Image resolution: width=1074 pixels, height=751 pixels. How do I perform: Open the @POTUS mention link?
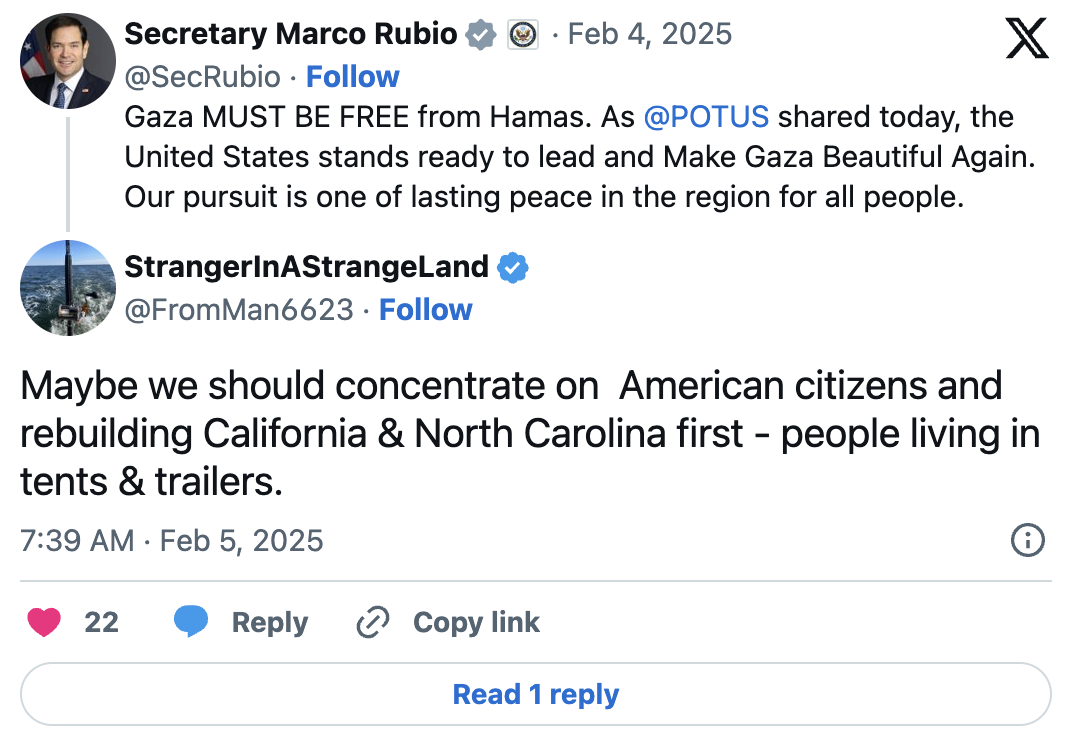click(x=706, y=117)
